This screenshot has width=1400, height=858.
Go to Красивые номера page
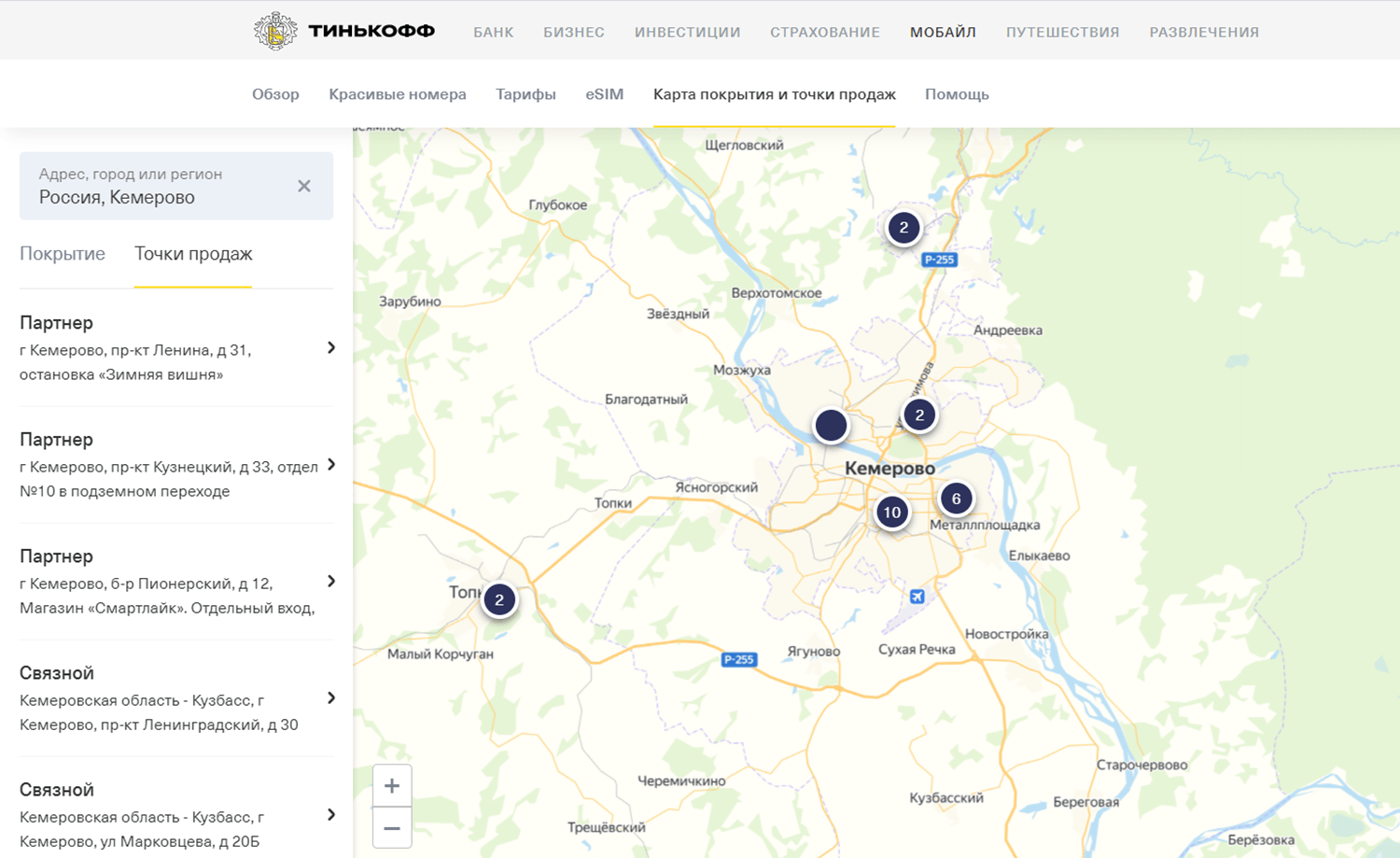(x=398, y=94)
